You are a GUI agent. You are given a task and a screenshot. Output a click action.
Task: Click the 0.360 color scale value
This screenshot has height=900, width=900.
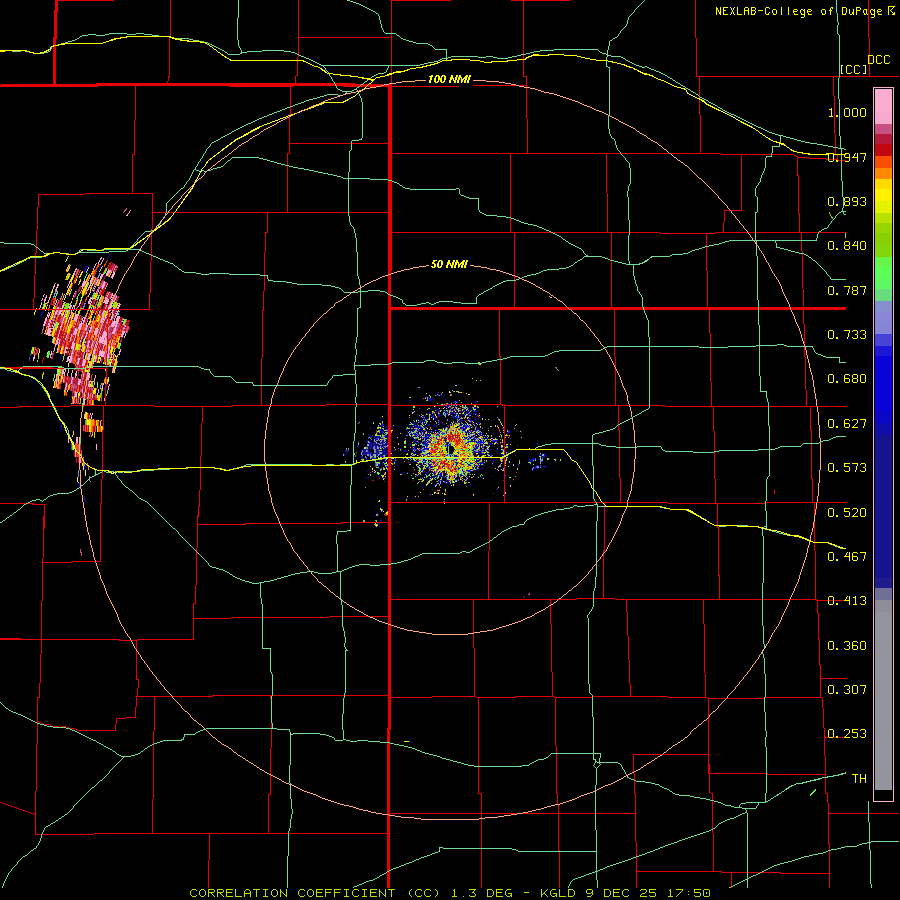coord(847,646)
